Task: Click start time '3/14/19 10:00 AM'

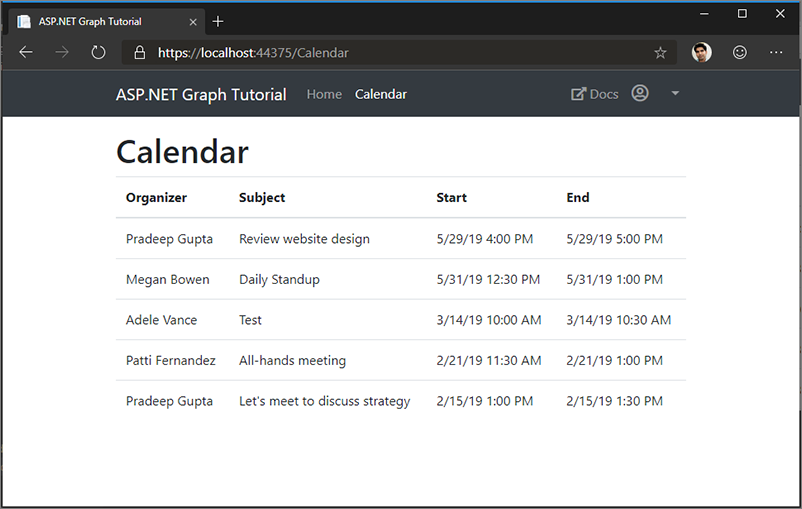Action: tap(489, 320)
